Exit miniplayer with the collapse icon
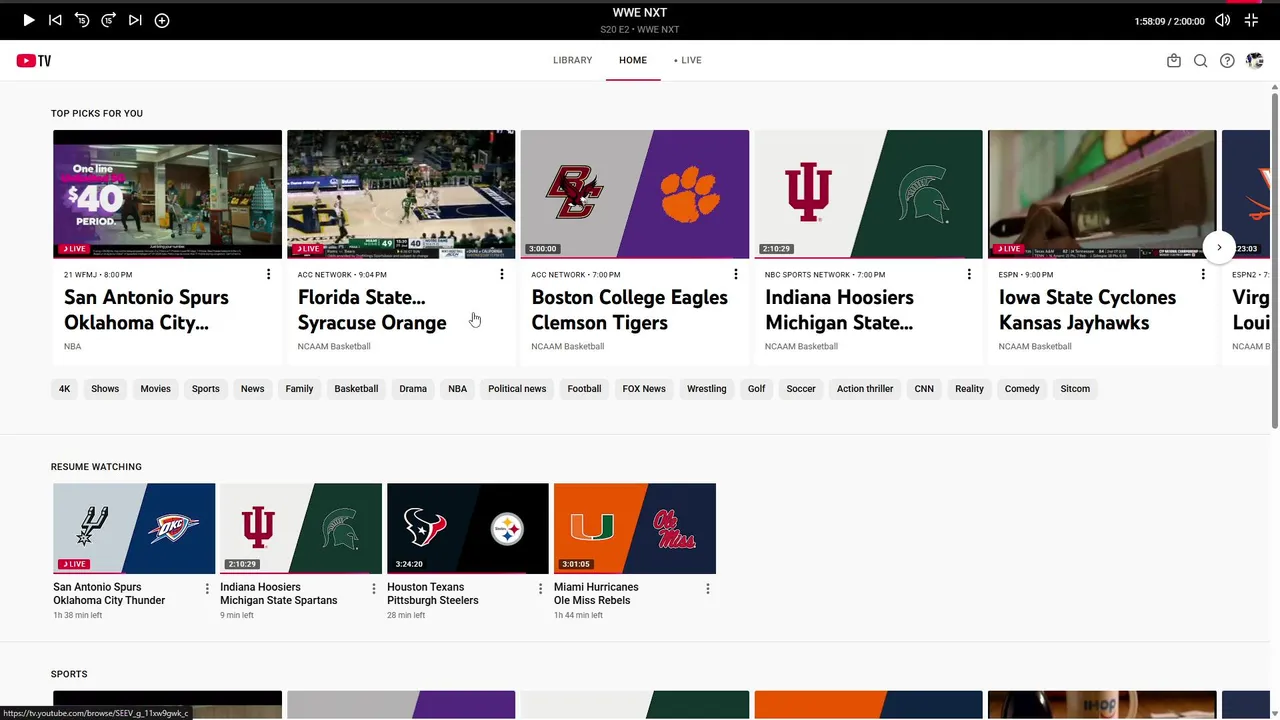 tap(1251, 20)
